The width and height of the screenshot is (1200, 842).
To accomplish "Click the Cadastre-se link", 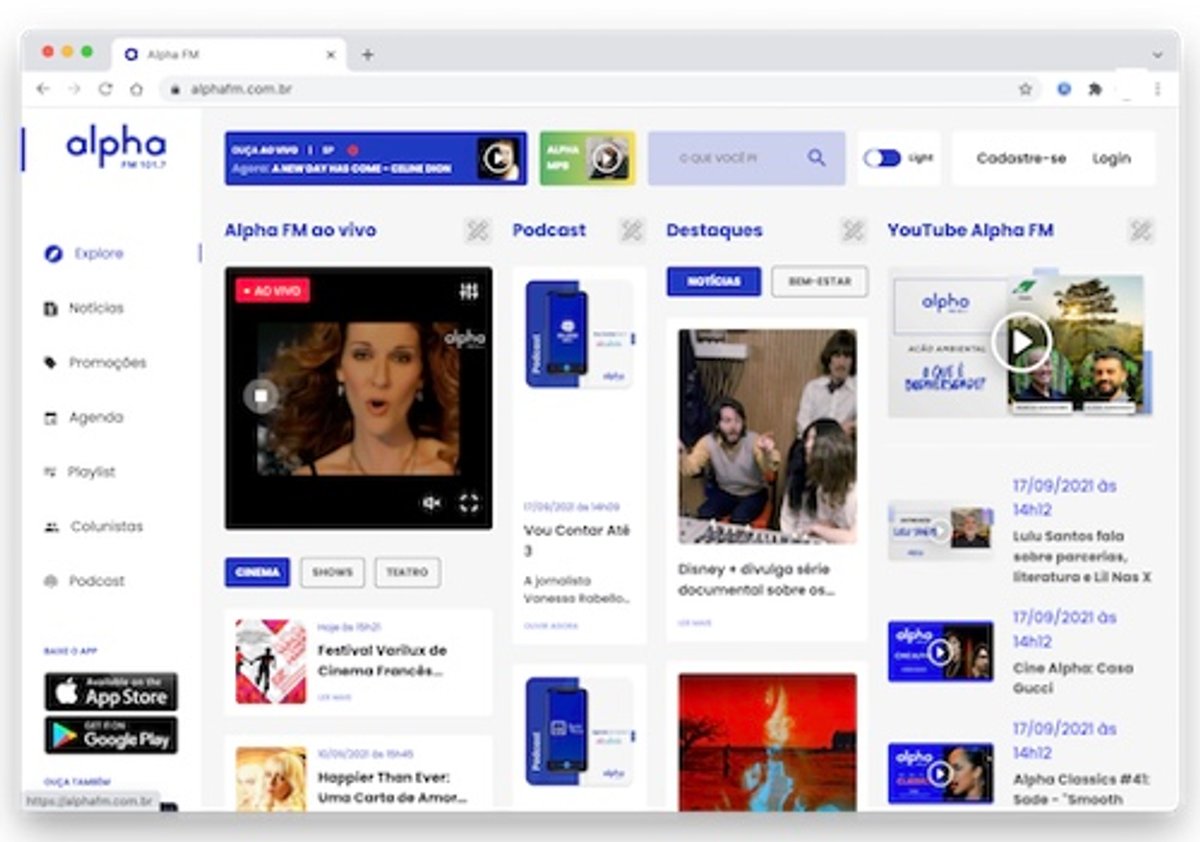I will (1021, 158).
